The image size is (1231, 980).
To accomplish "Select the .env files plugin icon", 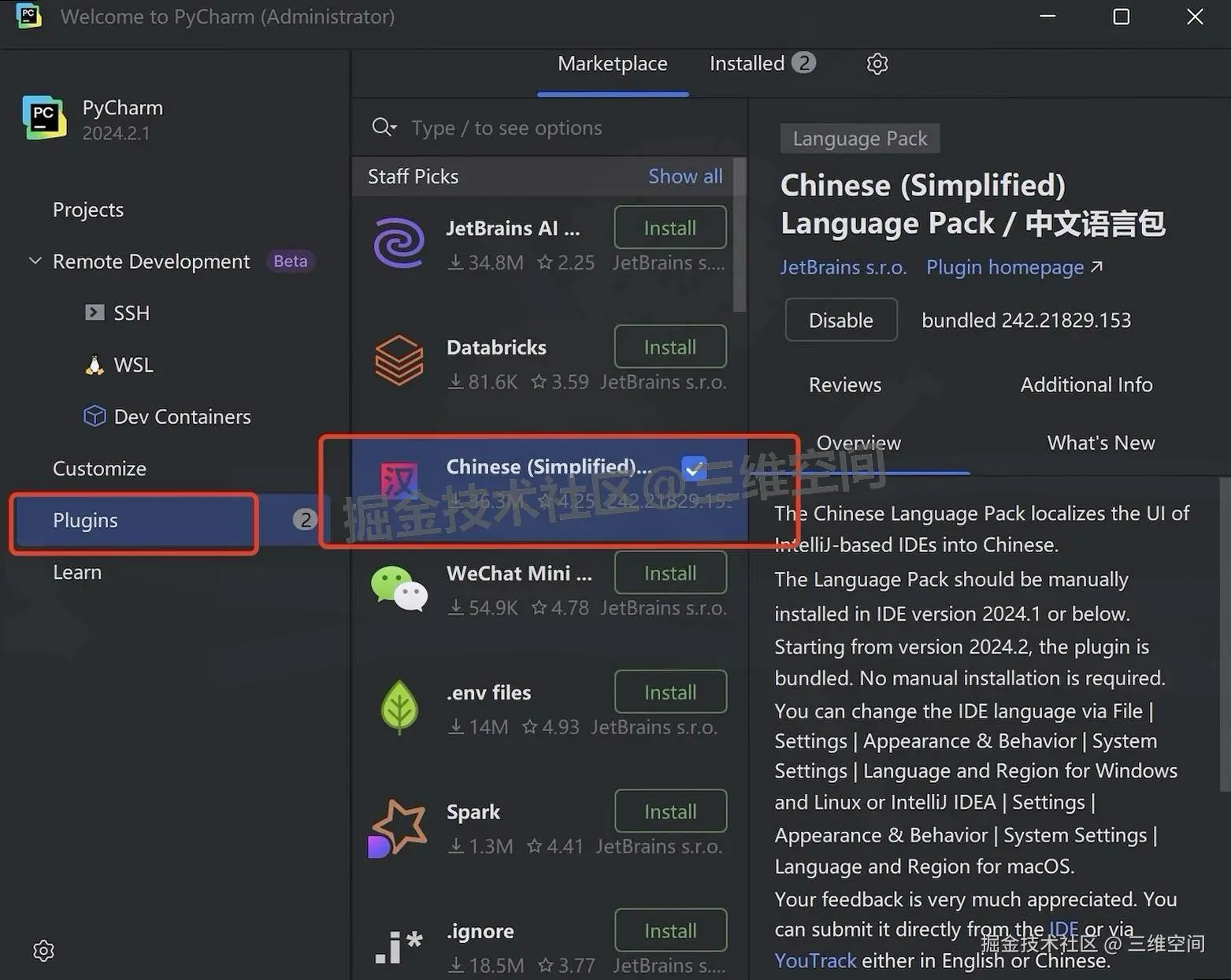I will coord(399,707).
